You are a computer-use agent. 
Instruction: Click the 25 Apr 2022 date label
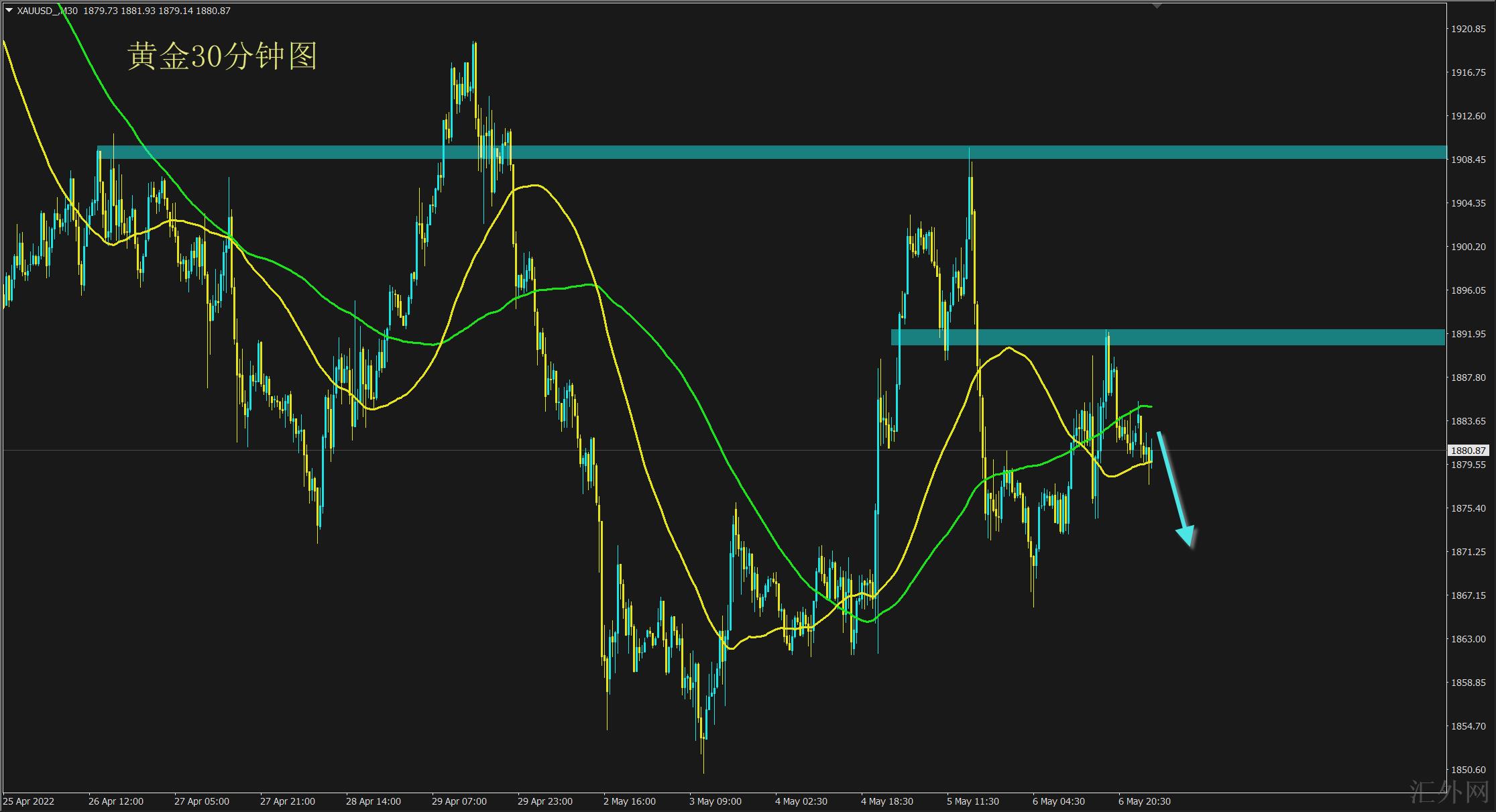(30, 801)
